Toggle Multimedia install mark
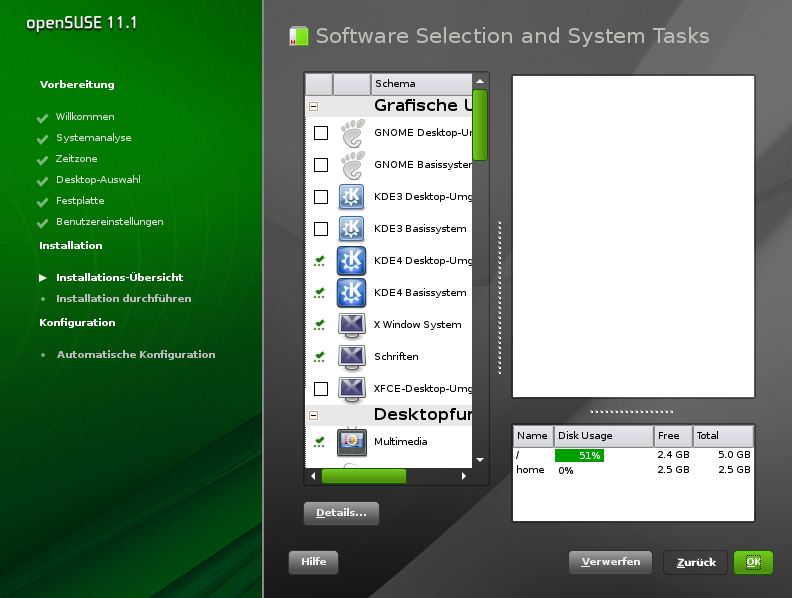 pos(319,441)
